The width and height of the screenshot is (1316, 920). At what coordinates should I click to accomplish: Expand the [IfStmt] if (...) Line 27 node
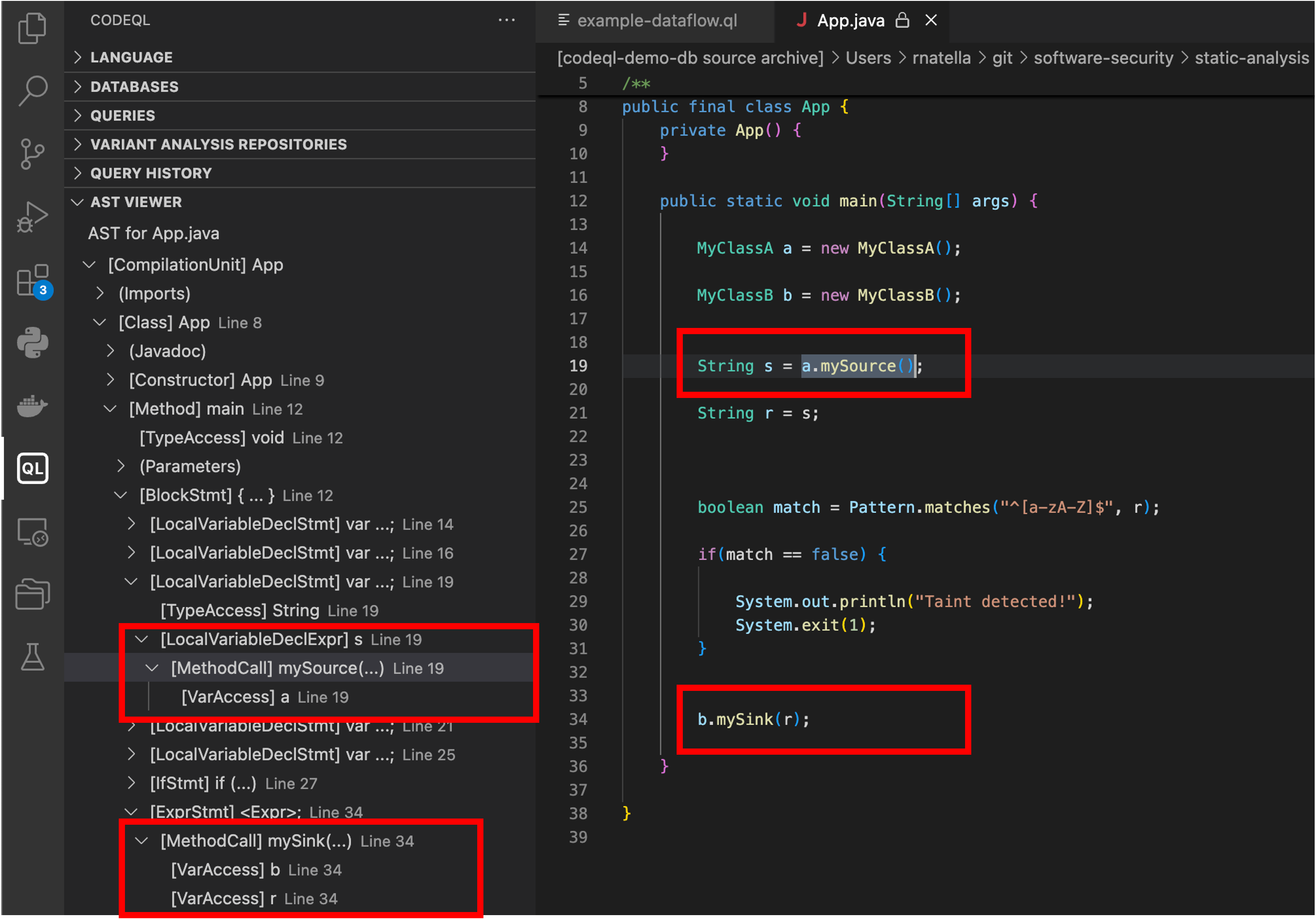(131, 783)
